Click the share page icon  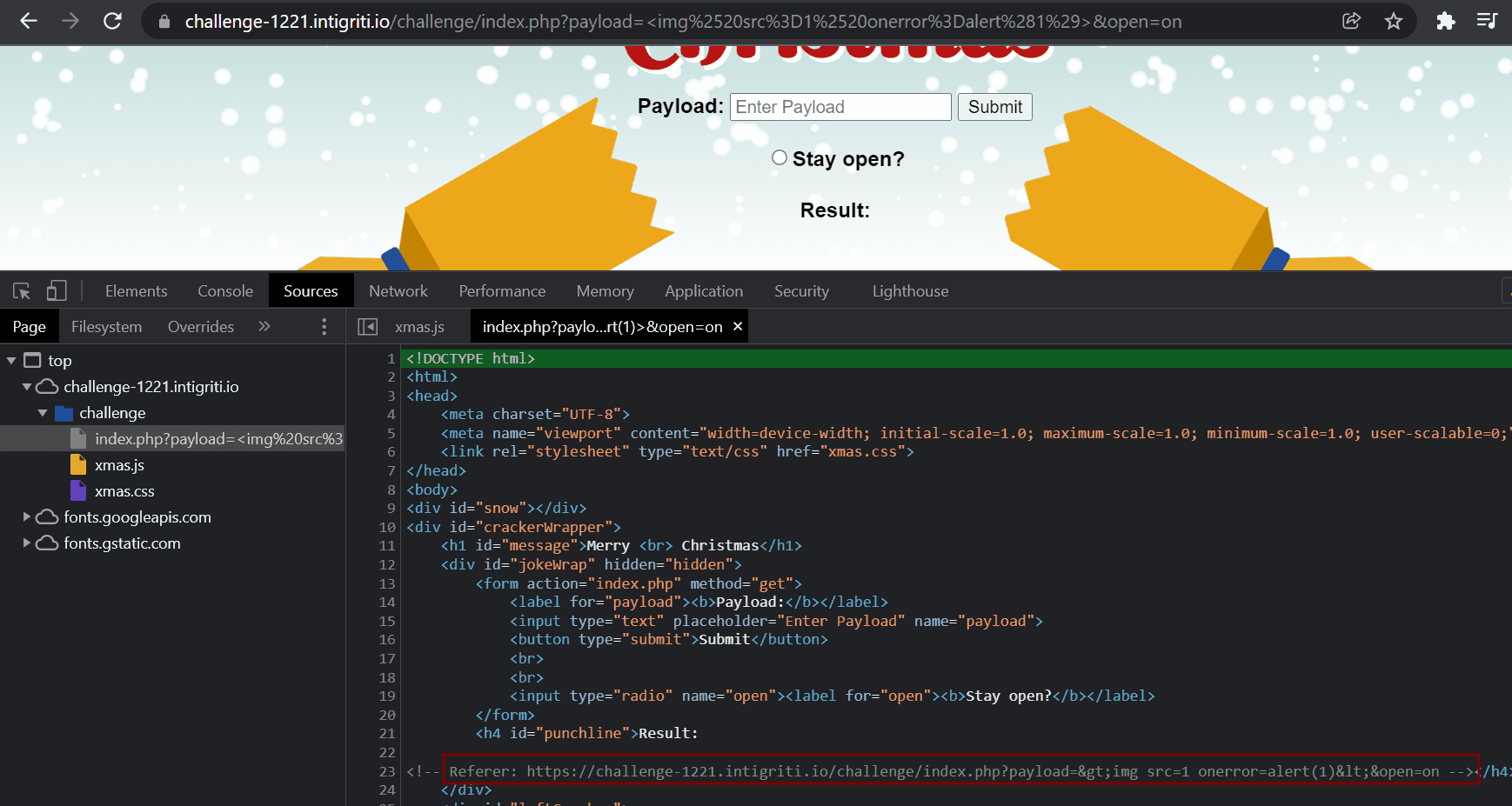1351,21
